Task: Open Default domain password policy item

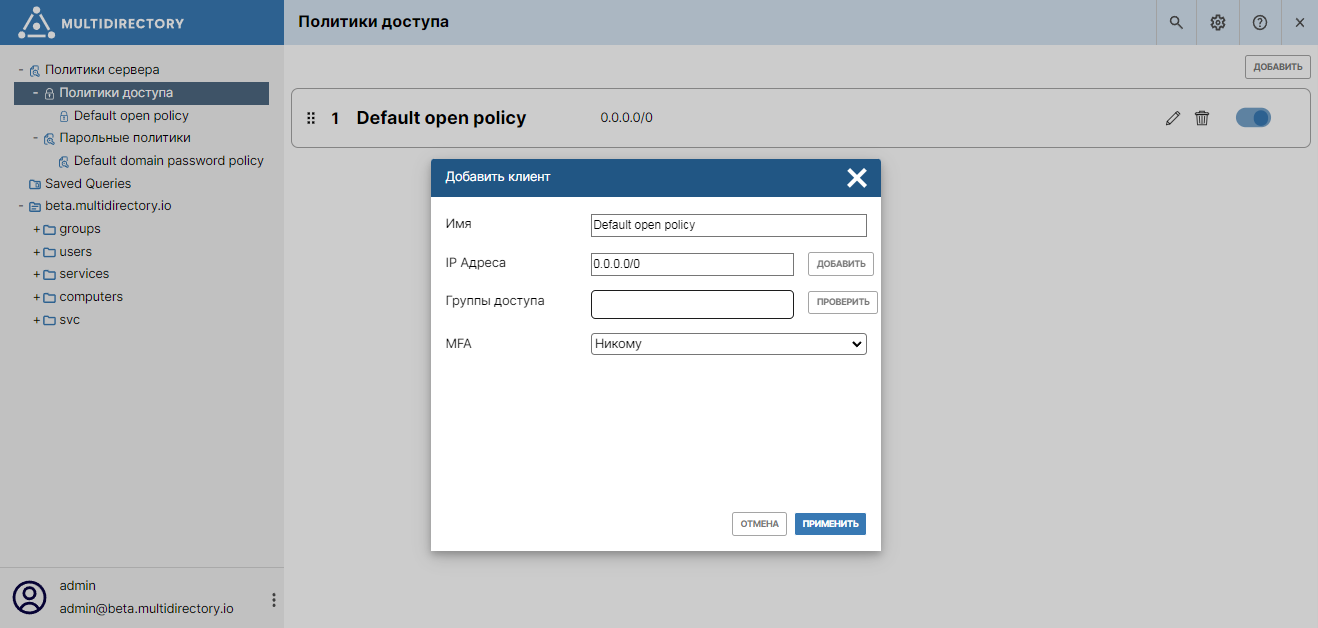Action: coord(168,161)
